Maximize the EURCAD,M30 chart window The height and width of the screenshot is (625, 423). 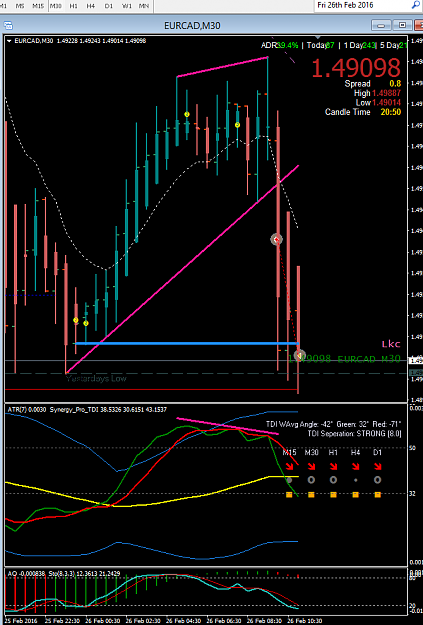(402, 26)
